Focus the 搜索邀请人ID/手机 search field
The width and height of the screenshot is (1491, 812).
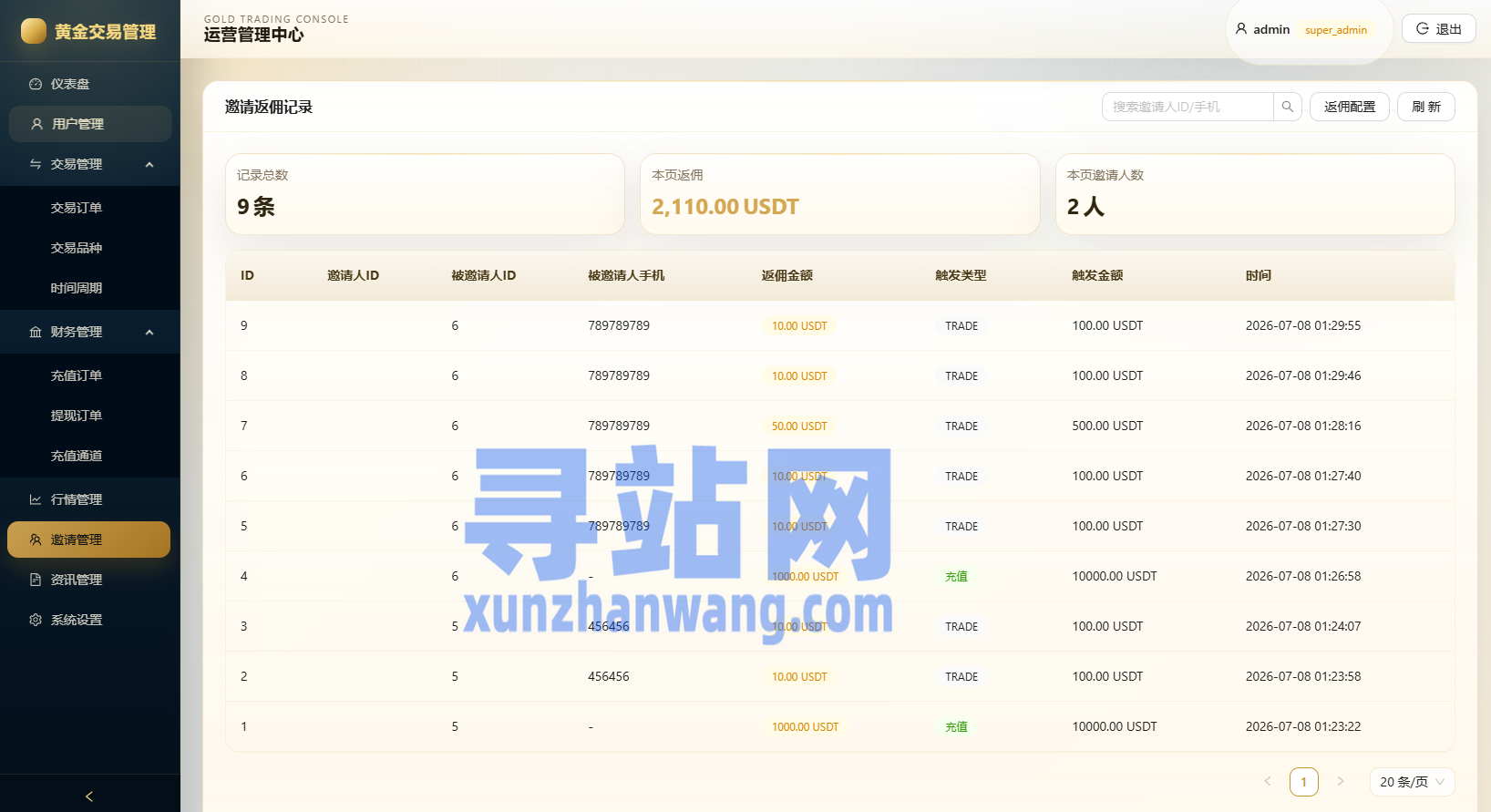(x=1188, y=107)
